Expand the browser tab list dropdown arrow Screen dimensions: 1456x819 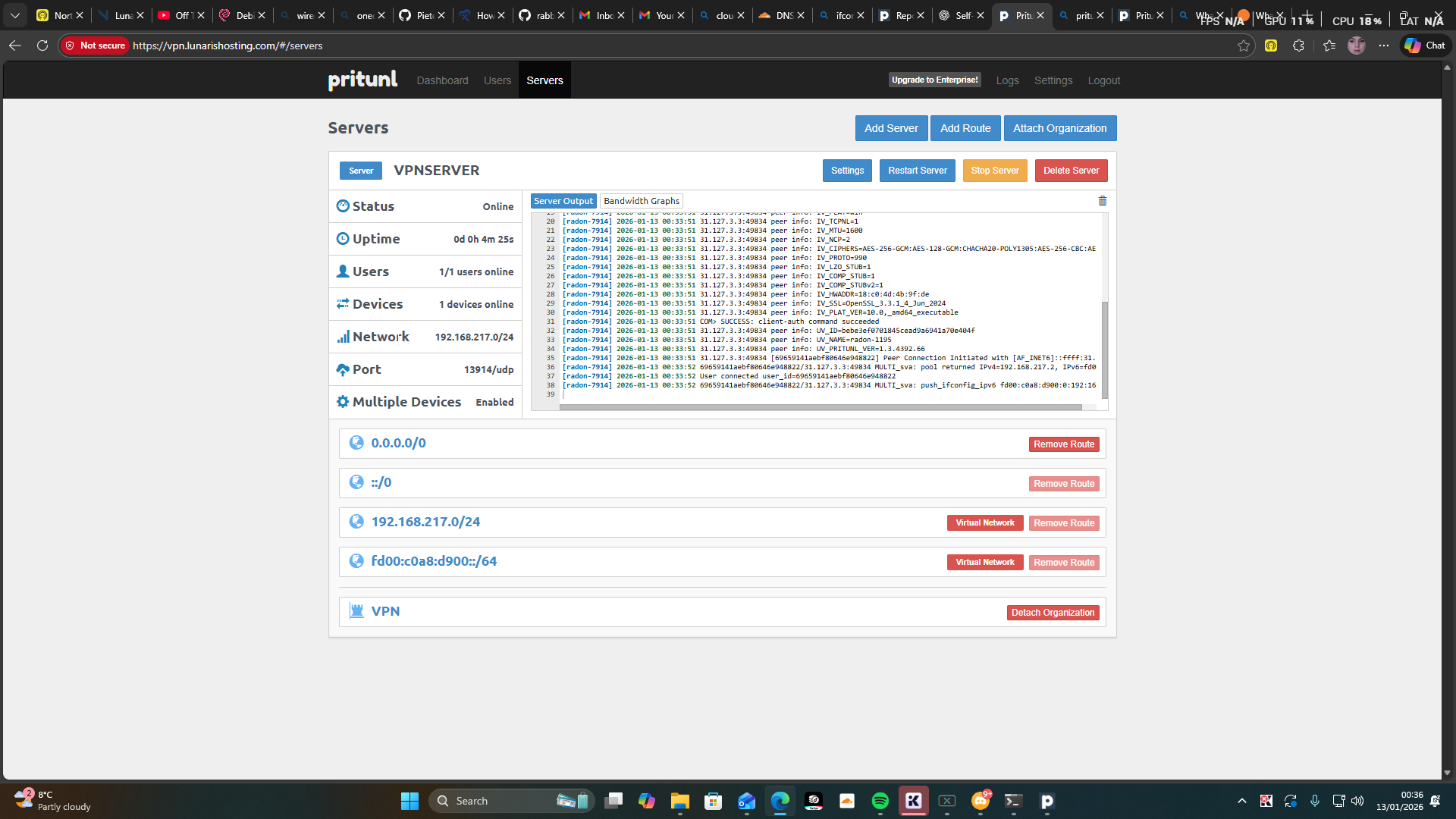(15, 15)
